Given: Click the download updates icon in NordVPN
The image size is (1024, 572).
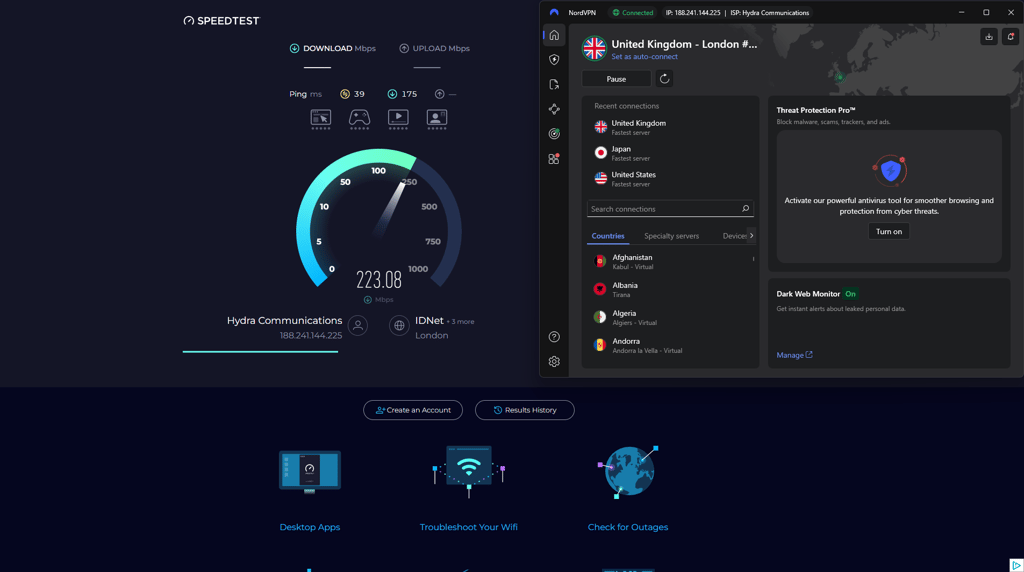Looking at the screenshot, I should pos(989,37).
